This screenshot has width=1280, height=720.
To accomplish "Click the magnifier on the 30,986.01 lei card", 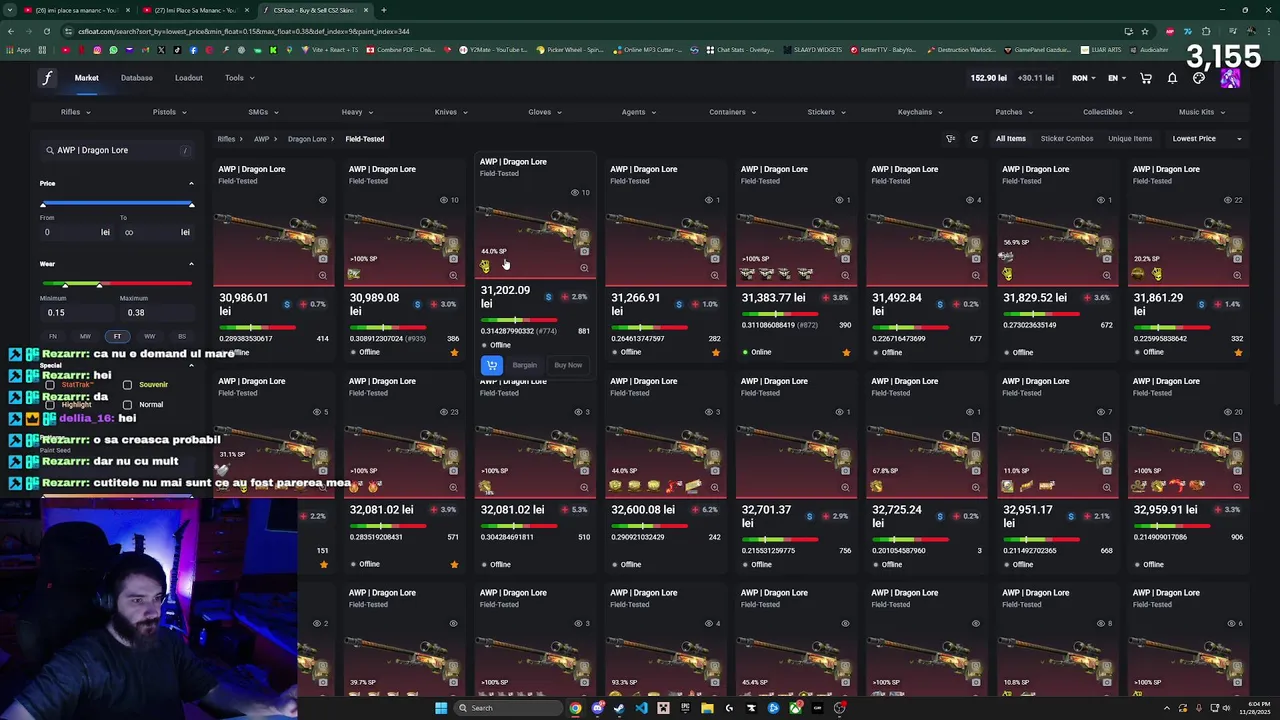I will 322,275.
